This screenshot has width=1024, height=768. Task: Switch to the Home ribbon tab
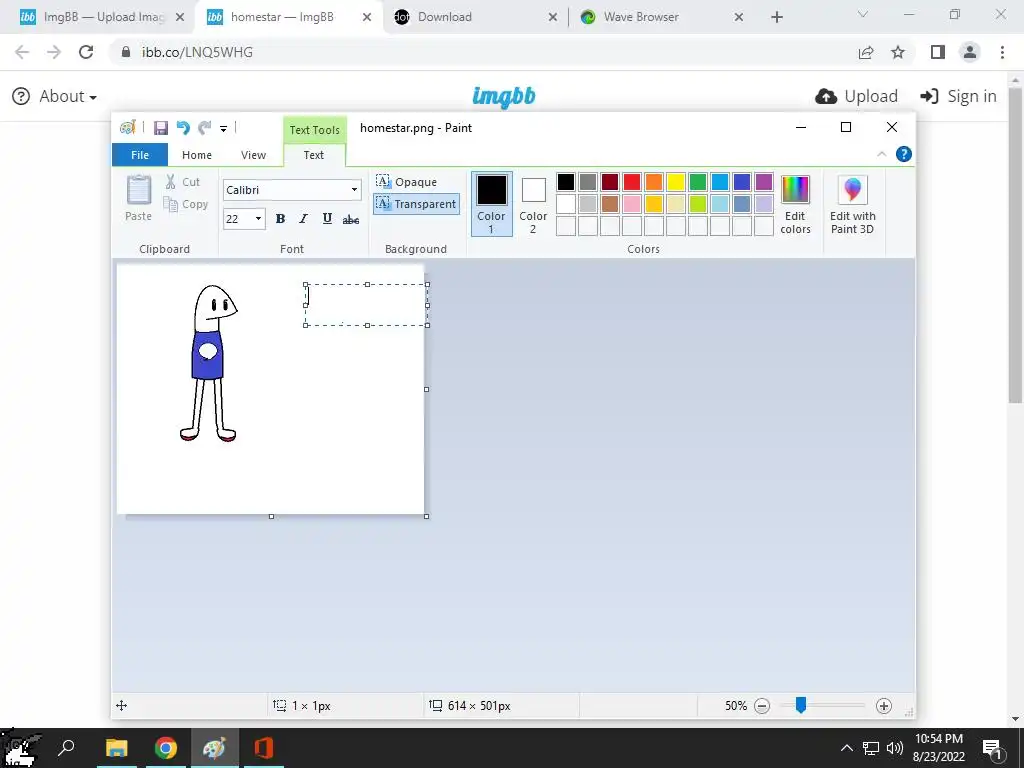click(x=197, y=155)
